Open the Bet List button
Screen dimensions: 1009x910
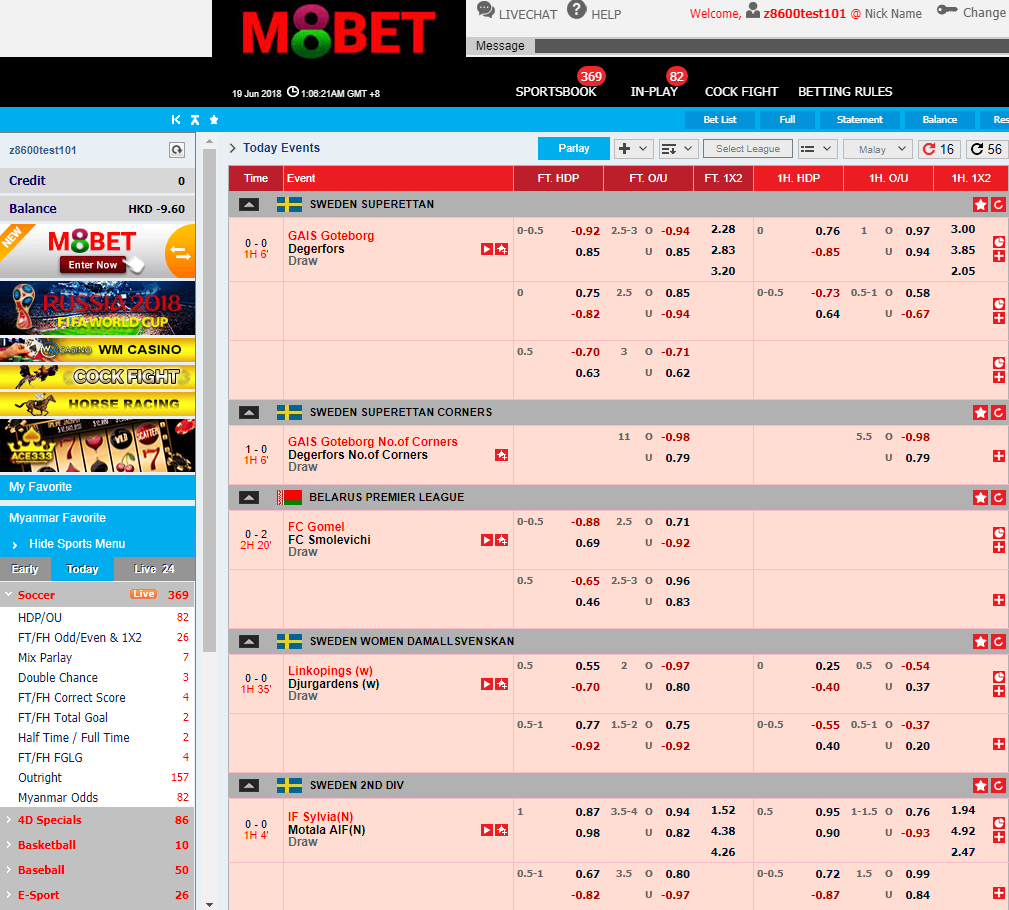(x=719, y=120)
